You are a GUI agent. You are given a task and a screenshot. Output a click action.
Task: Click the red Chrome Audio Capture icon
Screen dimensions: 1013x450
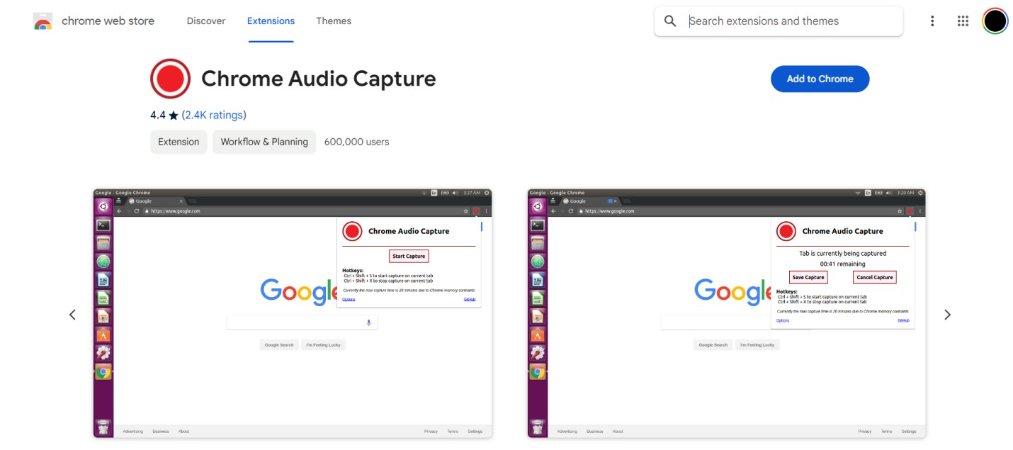[x=170, y=79]
